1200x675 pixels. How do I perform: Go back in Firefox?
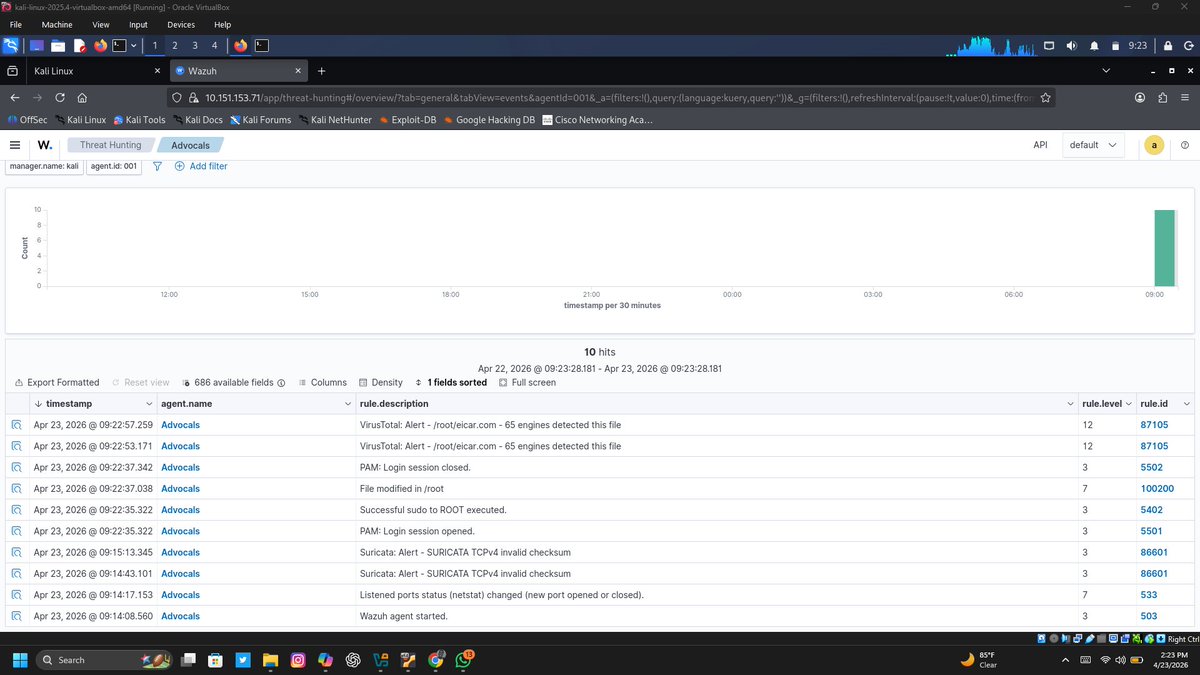tap(15, 98)
